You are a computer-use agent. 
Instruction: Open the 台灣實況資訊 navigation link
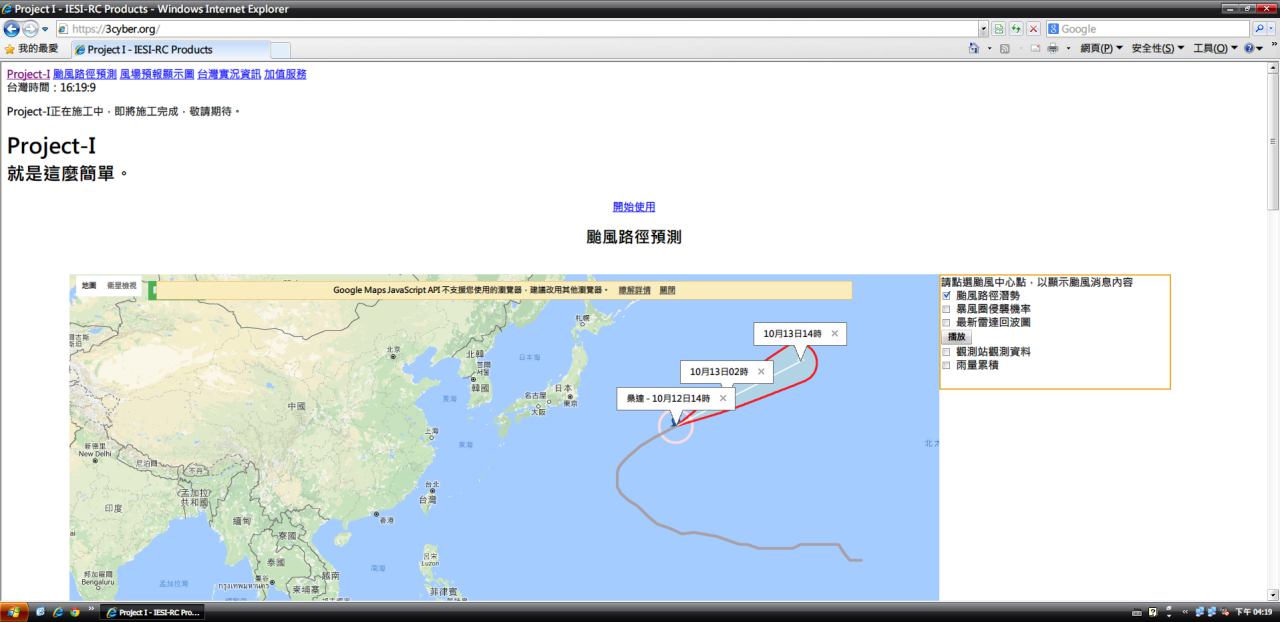(228, 74)
